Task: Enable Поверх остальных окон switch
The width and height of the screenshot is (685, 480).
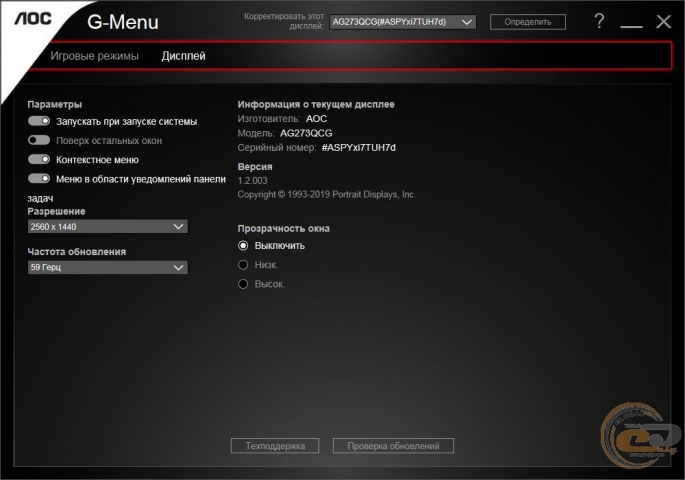Action: click(39, 140)
